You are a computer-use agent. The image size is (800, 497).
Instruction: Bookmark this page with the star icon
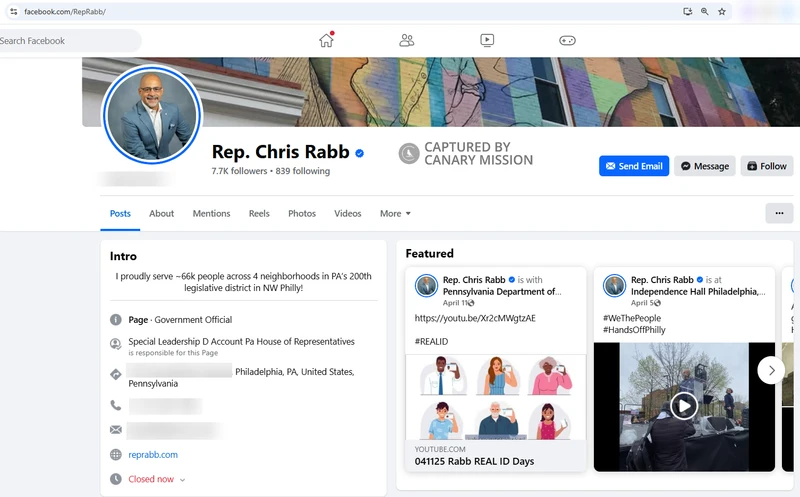coord(722,12)
